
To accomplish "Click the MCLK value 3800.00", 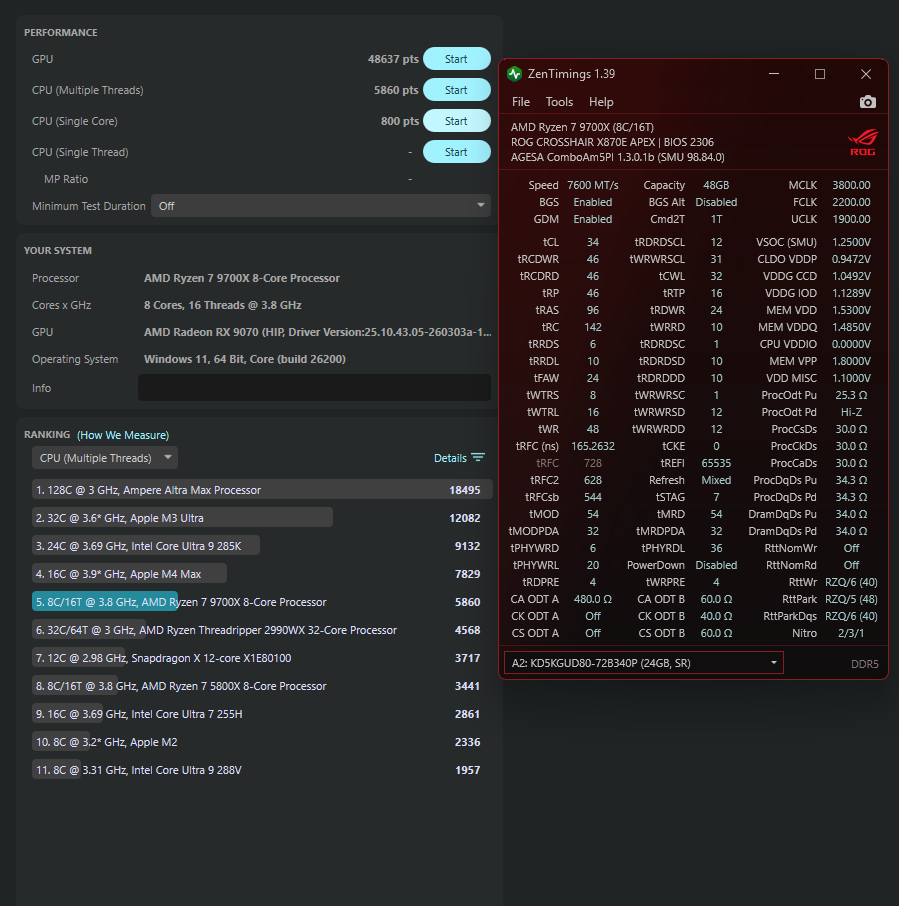I will pos(851,185).
